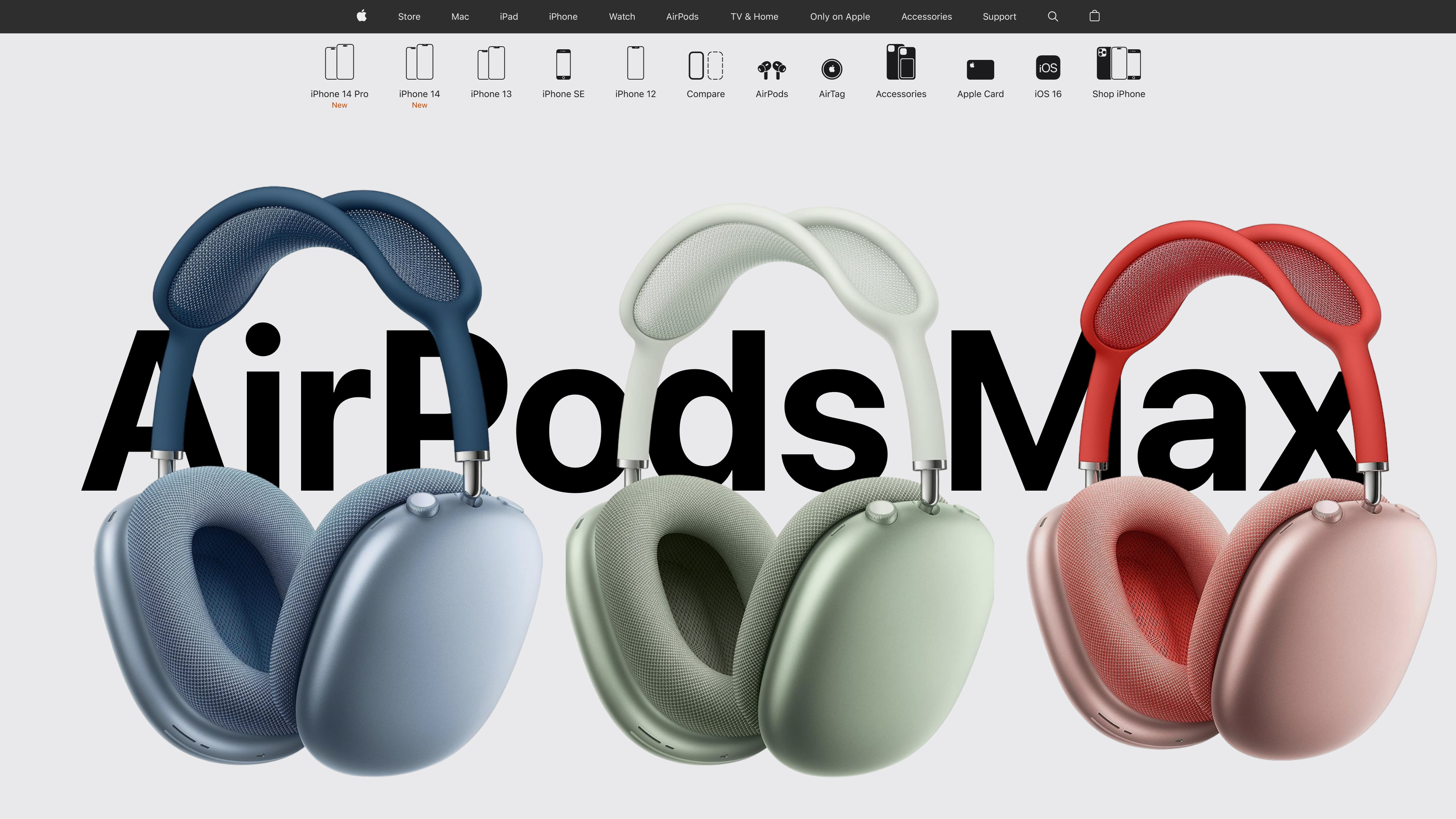Image resolution: width=1456 pixels, height=819 pixels.
Task: Open the iPhone Accessories cases icon
Action: point(901,62)
